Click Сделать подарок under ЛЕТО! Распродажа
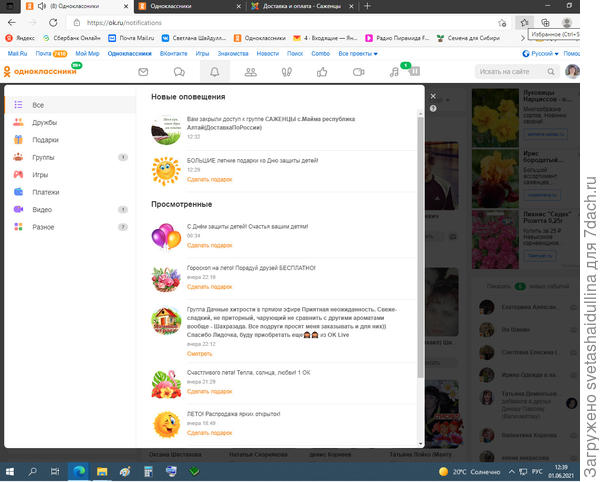This screenshot has width=600, height=482. pyautogui.click(x=209, y=433)
